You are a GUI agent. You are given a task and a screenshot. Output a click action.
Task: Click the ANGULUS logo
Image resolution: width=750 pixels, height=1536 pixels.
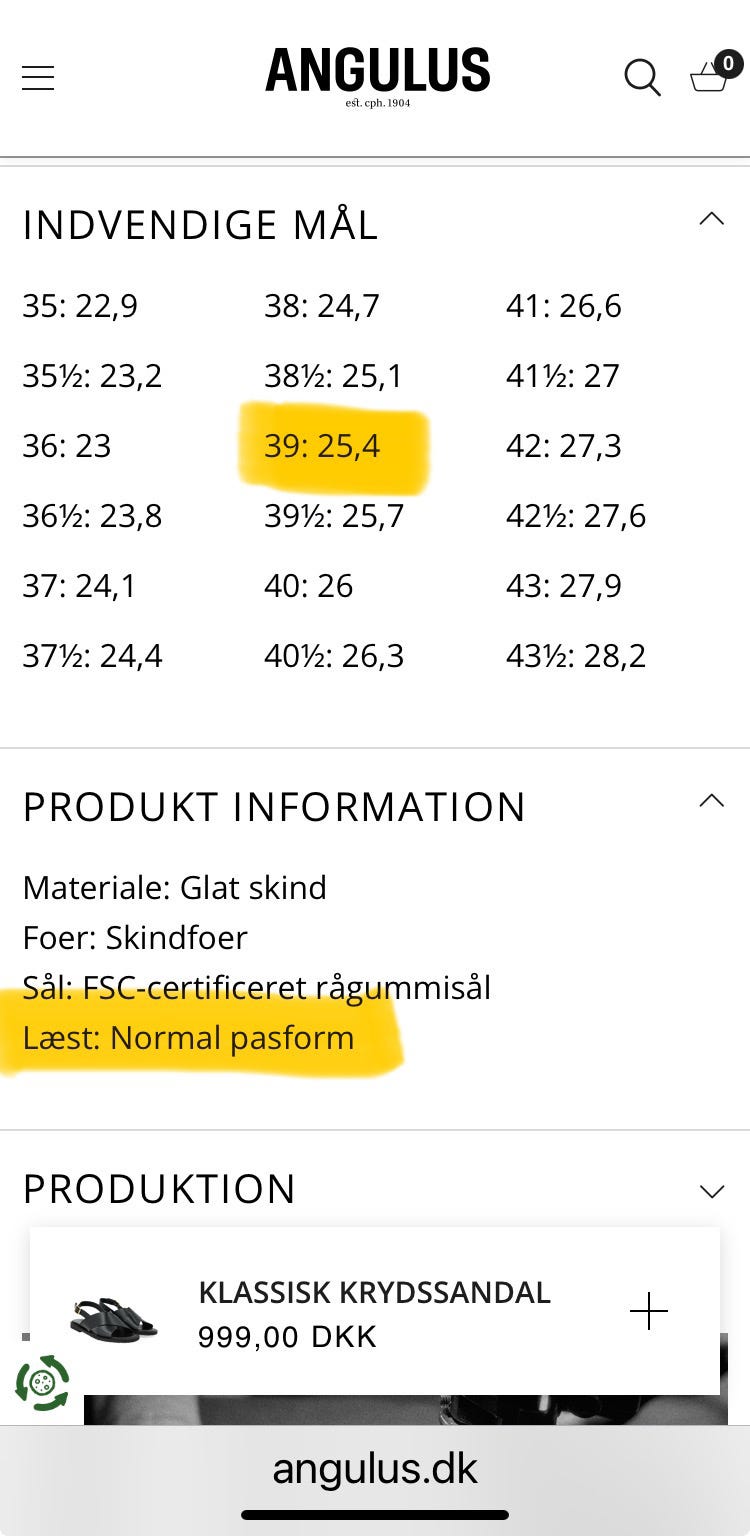point(377,74)
